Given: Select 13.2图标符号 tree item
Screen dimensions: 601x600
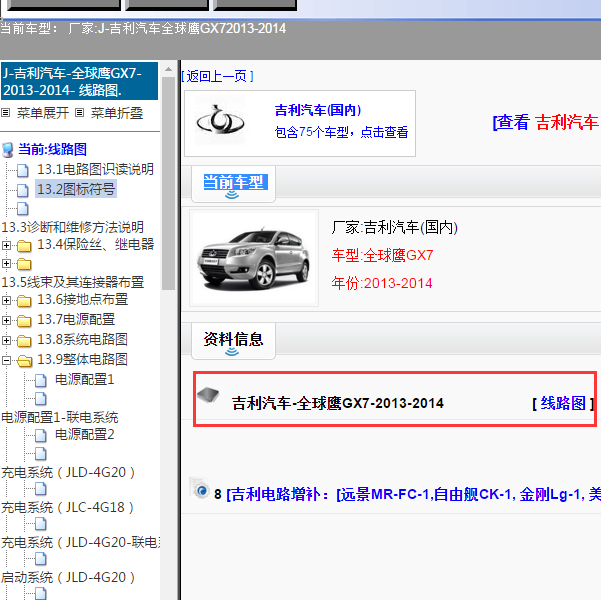Looking at the screenshot, I should (76, 189).
